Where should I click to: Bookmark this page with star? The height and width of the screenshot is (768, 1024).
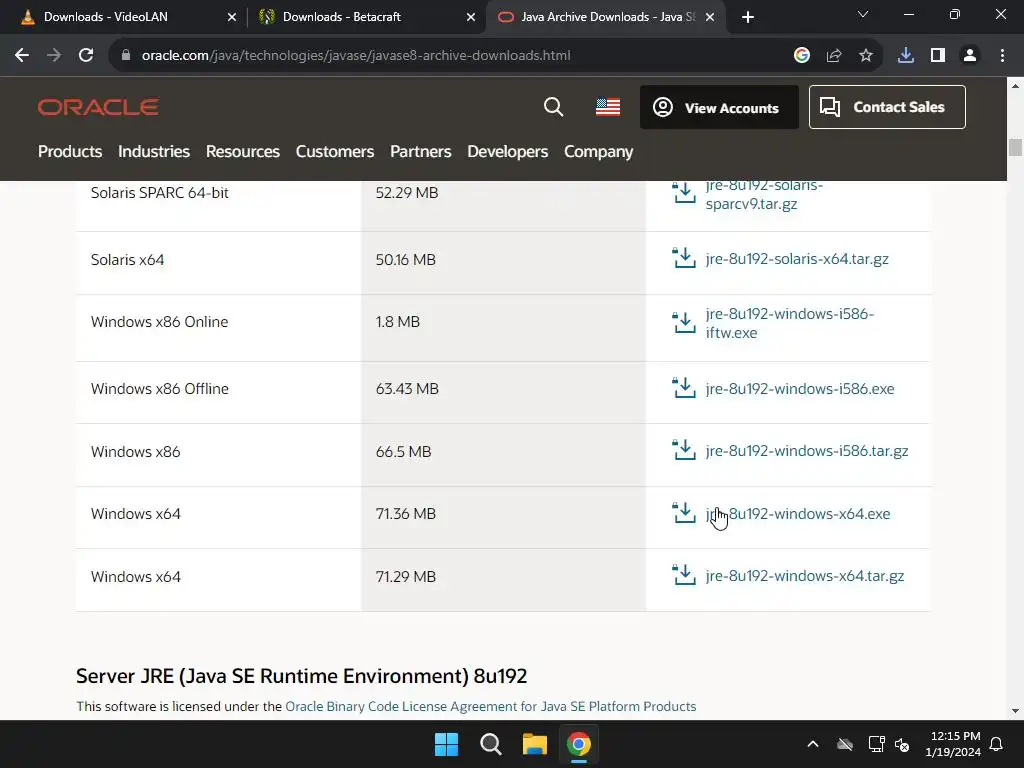[866, 56]
